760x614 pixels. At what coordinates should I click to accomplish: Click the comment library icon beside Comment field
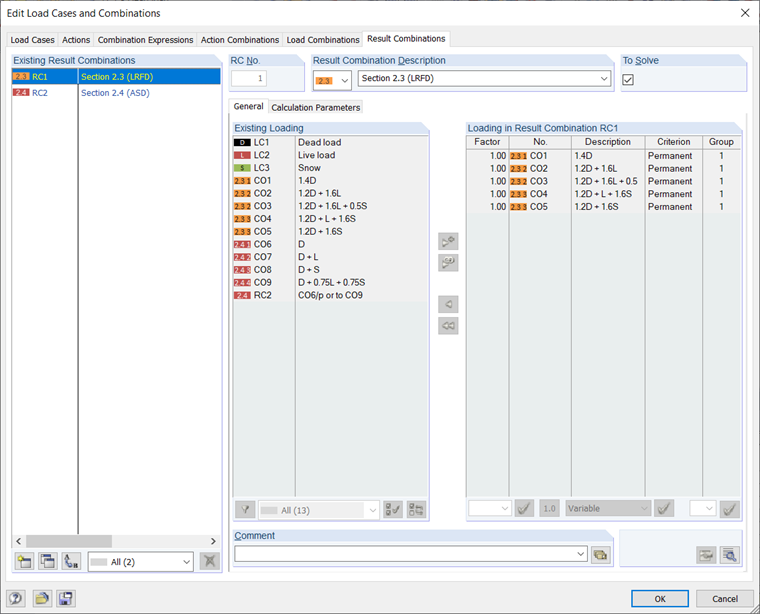[x=600, y=554]
